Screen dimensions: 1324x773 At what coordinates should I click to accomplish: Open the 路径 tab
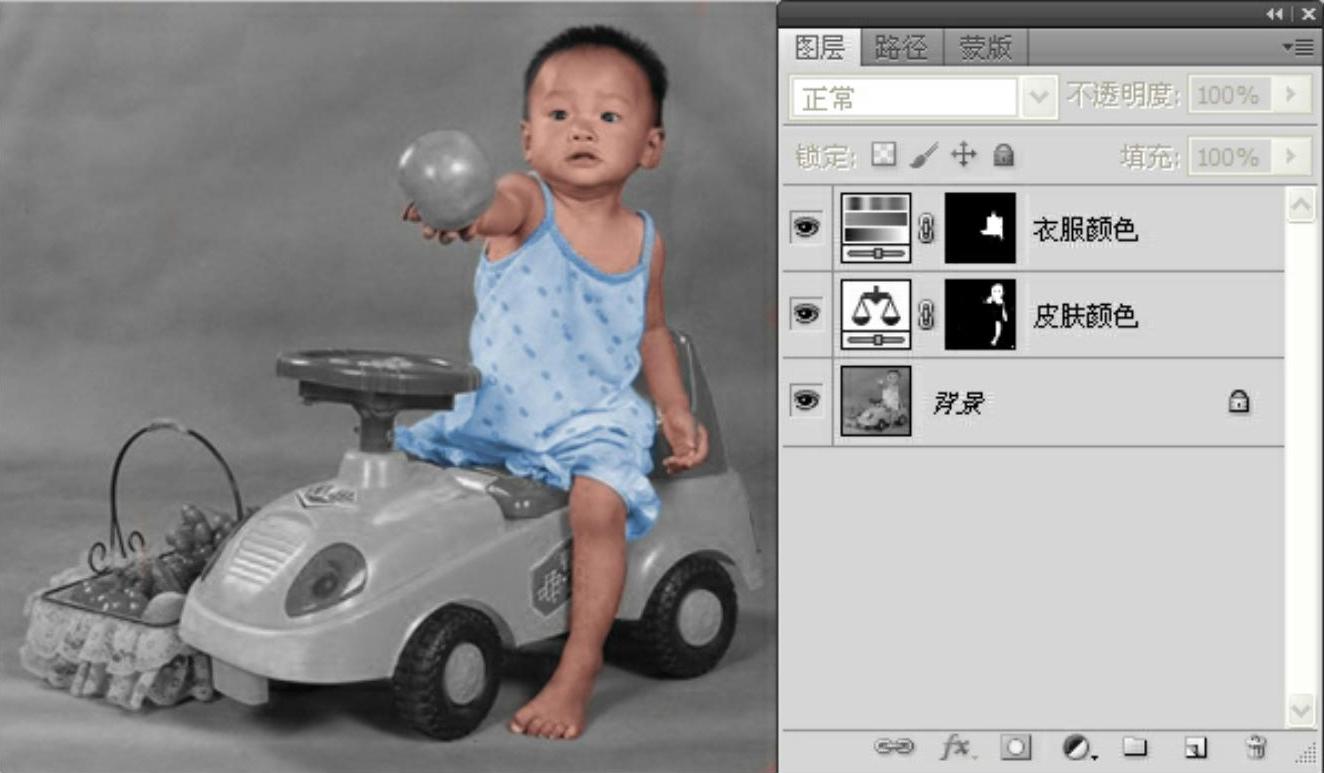[x=901, y=48]
